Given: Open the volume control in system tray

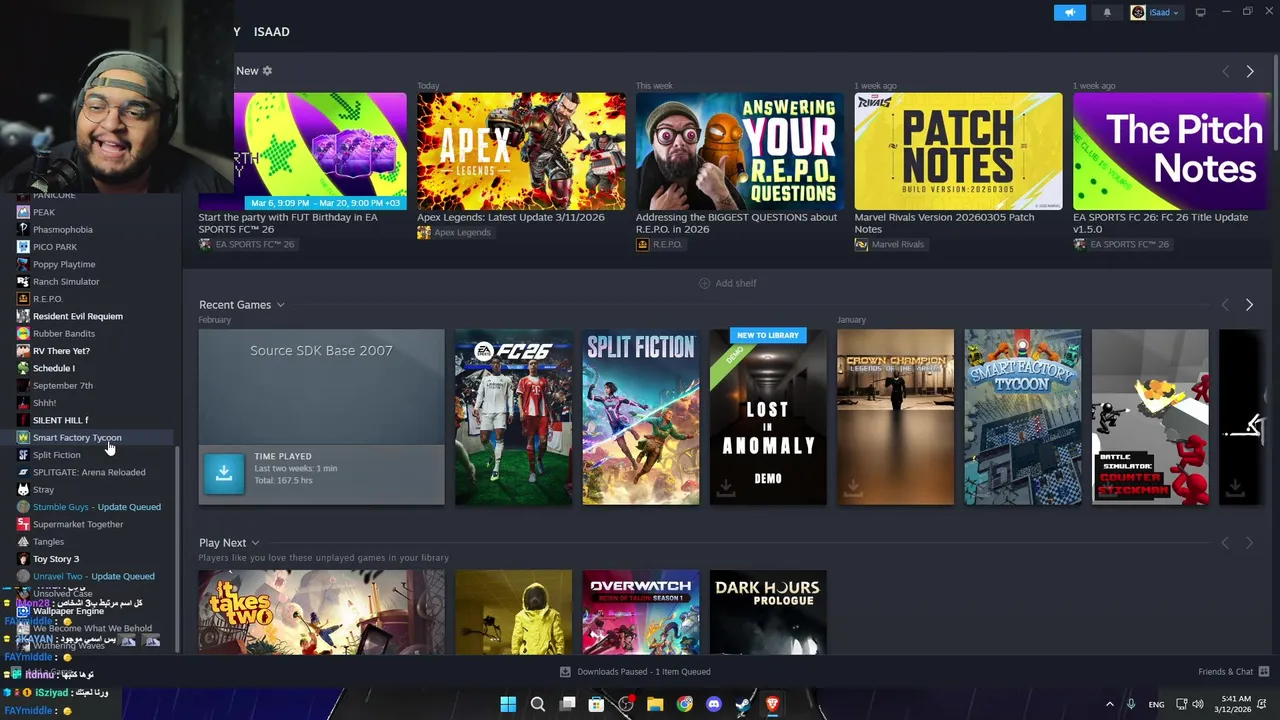Looking at the screenshot, I should pos(1198,704).
